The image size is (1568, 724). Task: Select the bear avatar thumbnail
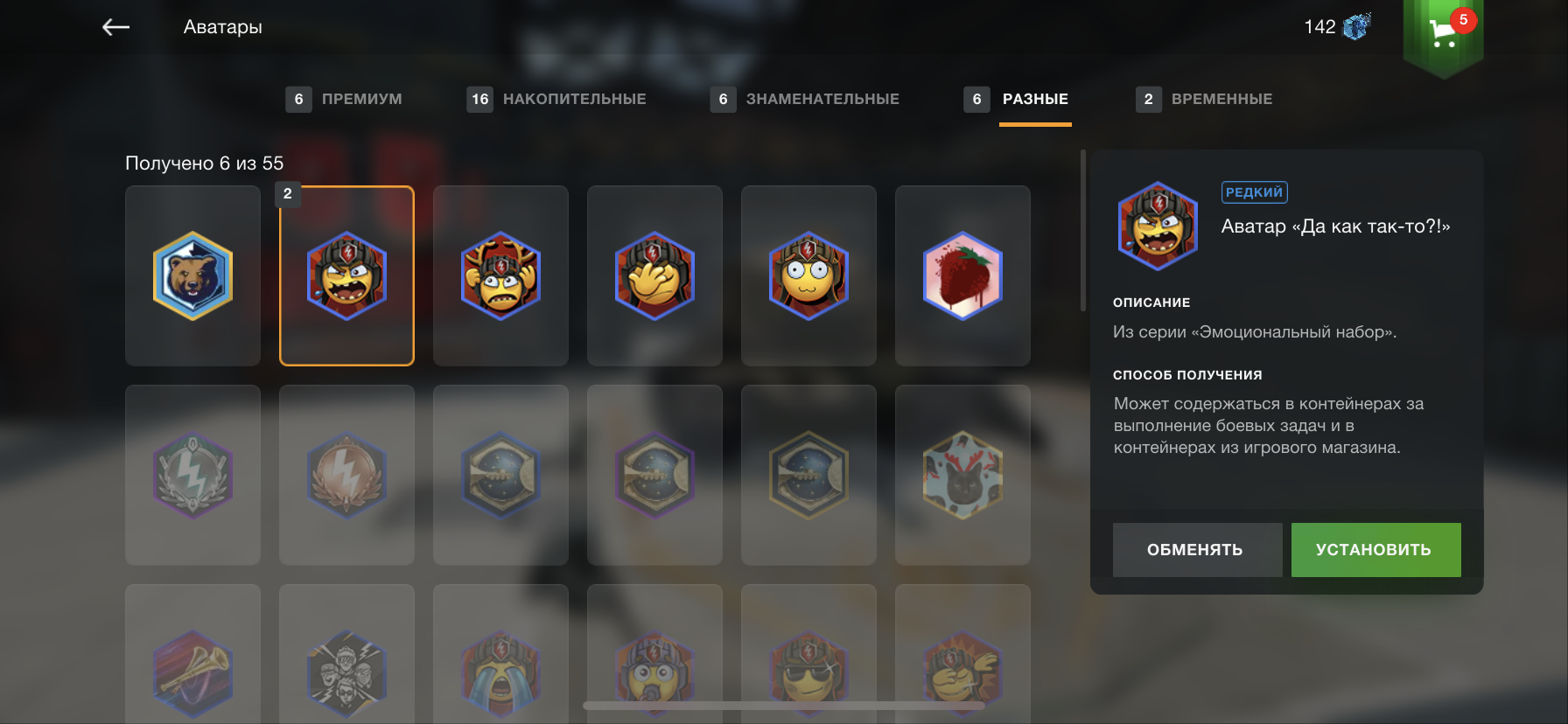pos(192,275)
